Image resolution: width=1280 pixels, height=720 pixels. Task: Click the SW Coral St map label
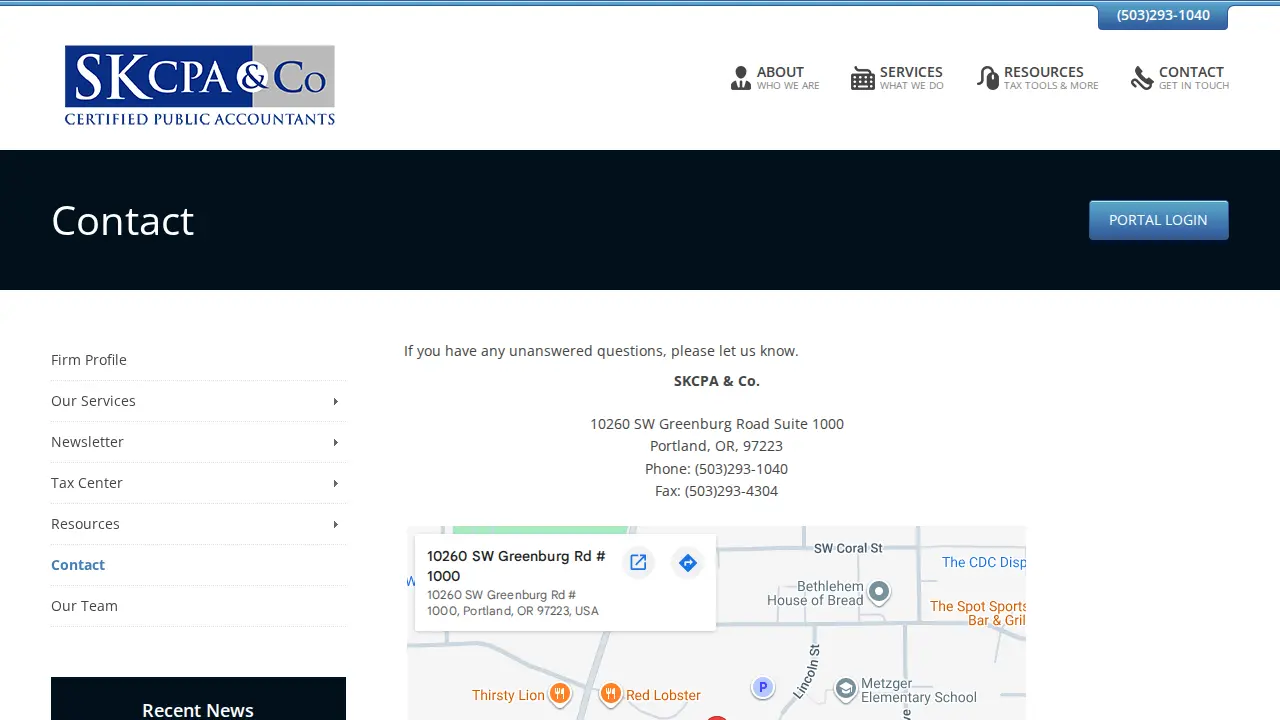click(x=848, y=548)
